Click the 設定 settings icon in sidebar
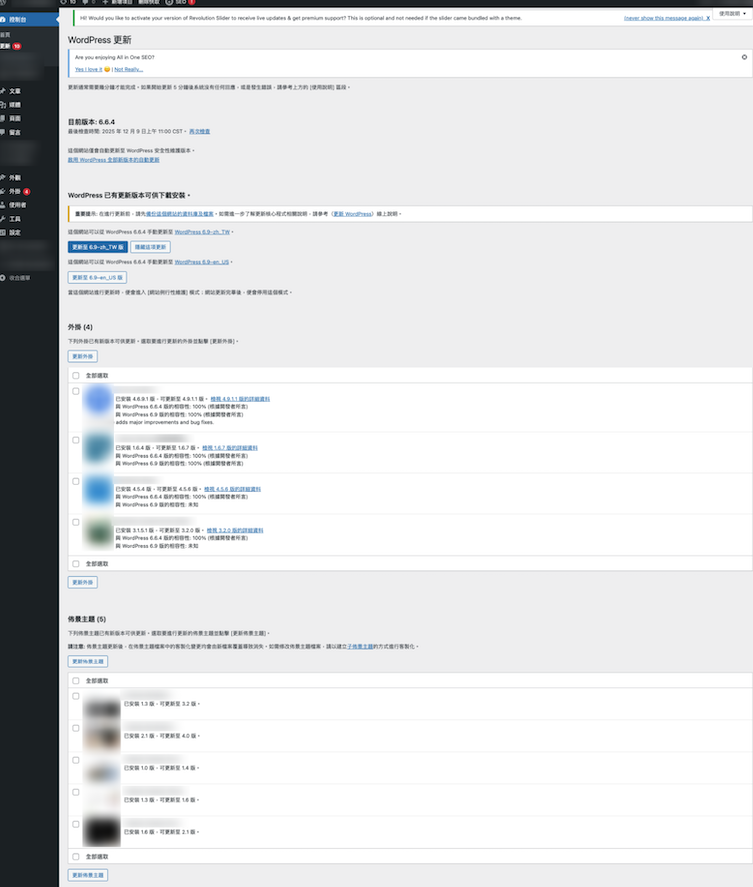The height and width of the screenshot is (887, 753). (x=3, y=232)
